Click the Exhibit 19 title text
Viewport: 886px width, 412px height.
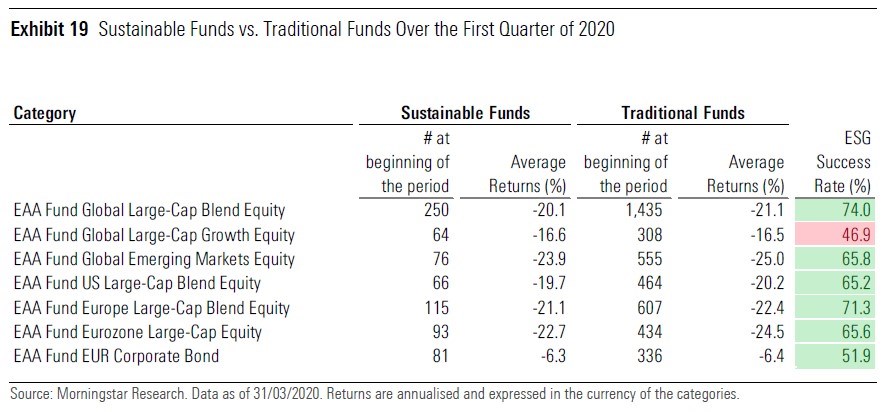pyautogui.click(x=312, y=30)
